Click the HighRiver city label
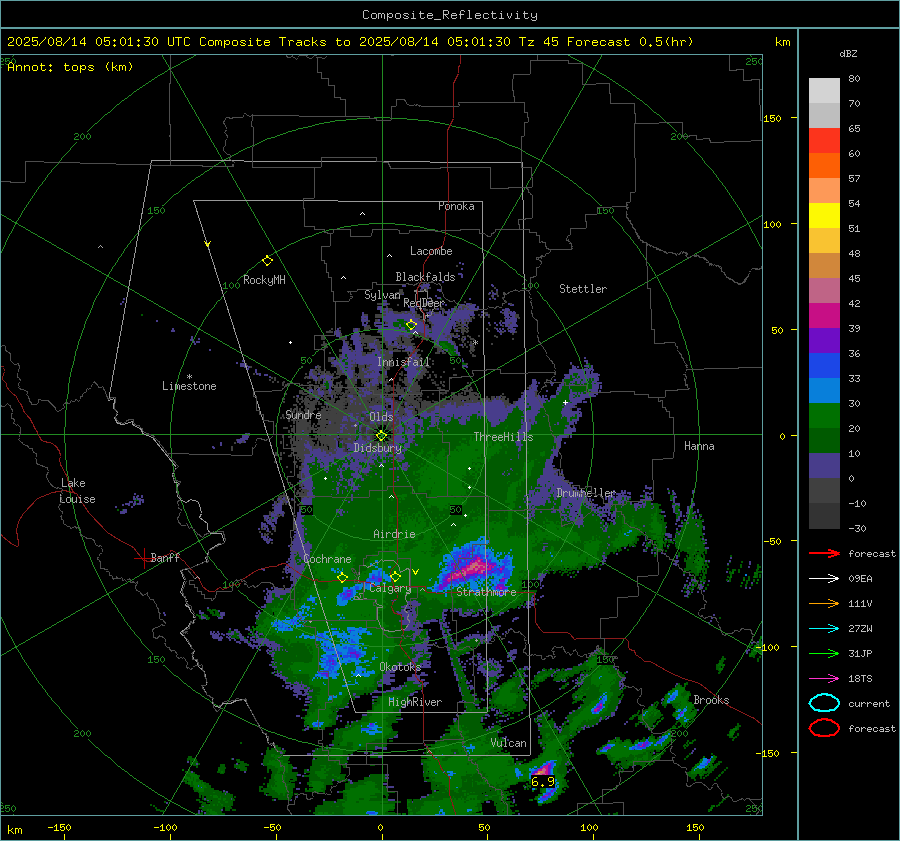Image resolution: width=900 pixels, height=841 pixels. coord(415,702)
